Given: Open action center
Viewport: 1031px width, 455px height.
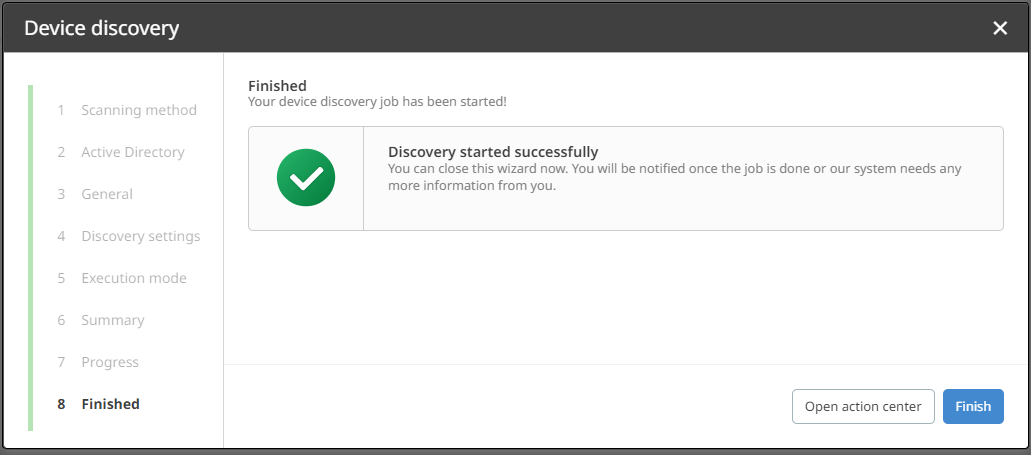Looking at the screenshot, I should click(x=863, y=406).
